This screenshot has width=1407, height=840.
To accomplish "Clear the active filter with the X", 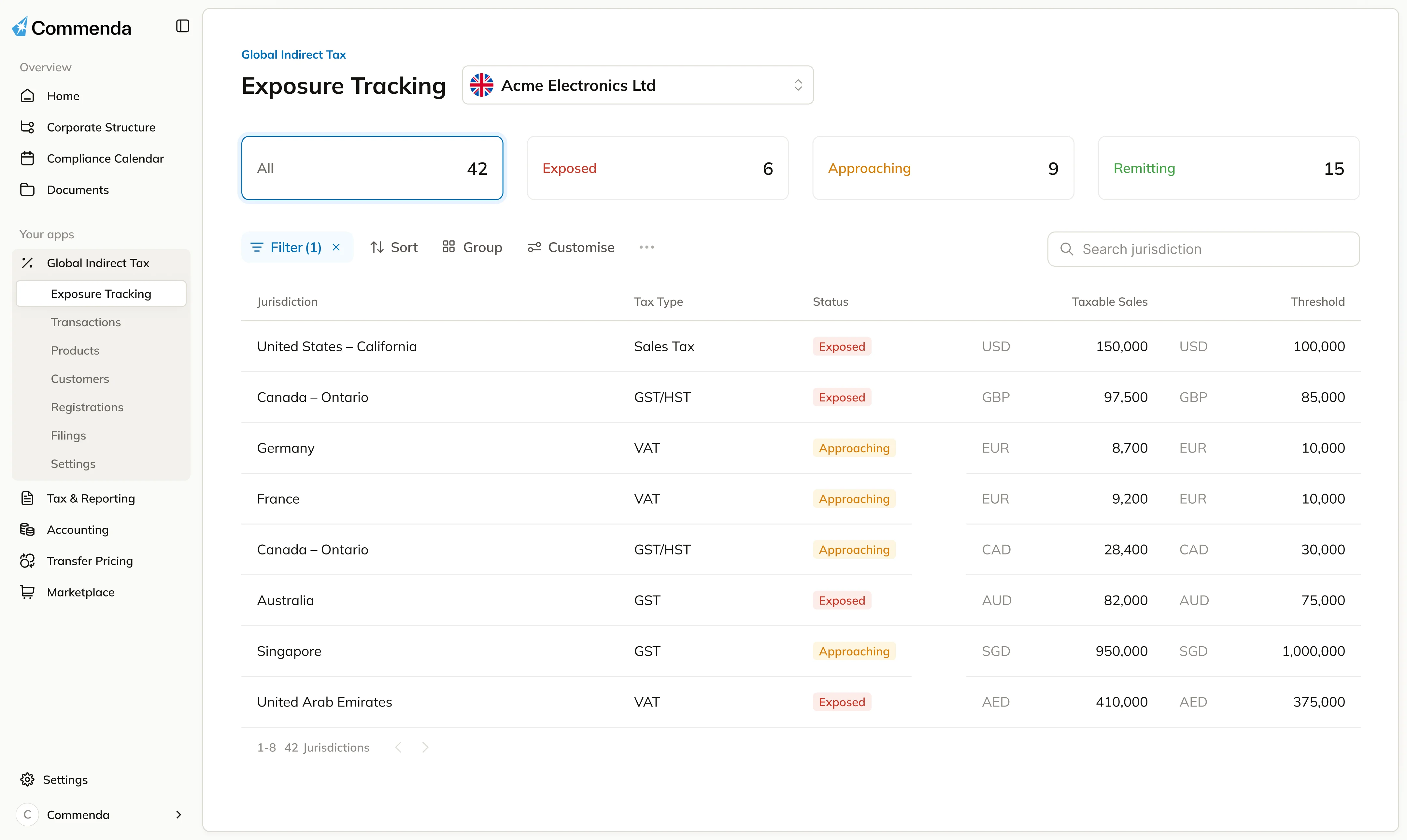I will coord(336,247).
